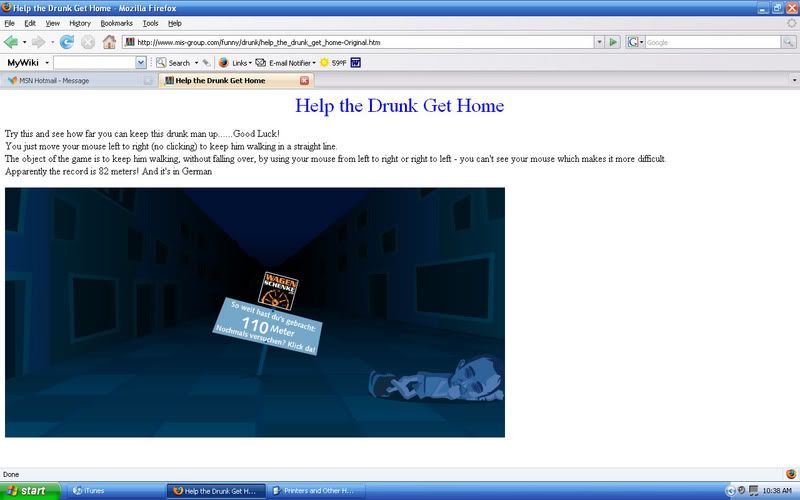800x500 pixels.
Task: Open the History menu
Action: click(x=80, y=22)
